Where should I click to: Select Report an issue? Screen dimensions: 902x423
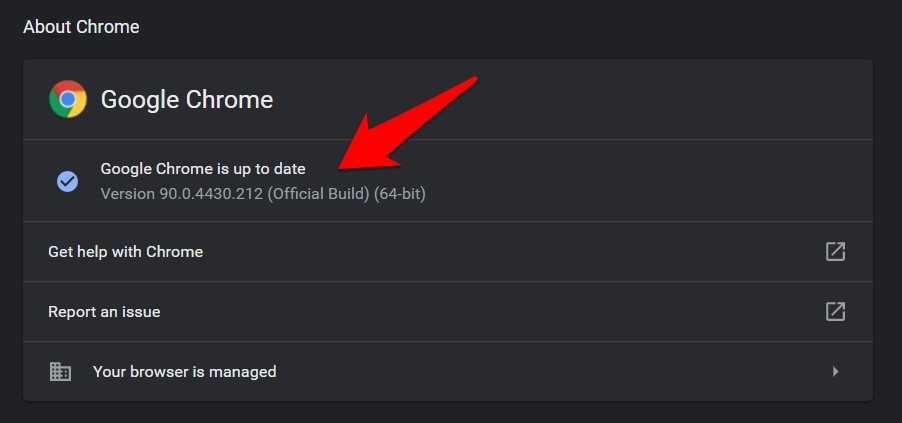[x=104, y=312]
